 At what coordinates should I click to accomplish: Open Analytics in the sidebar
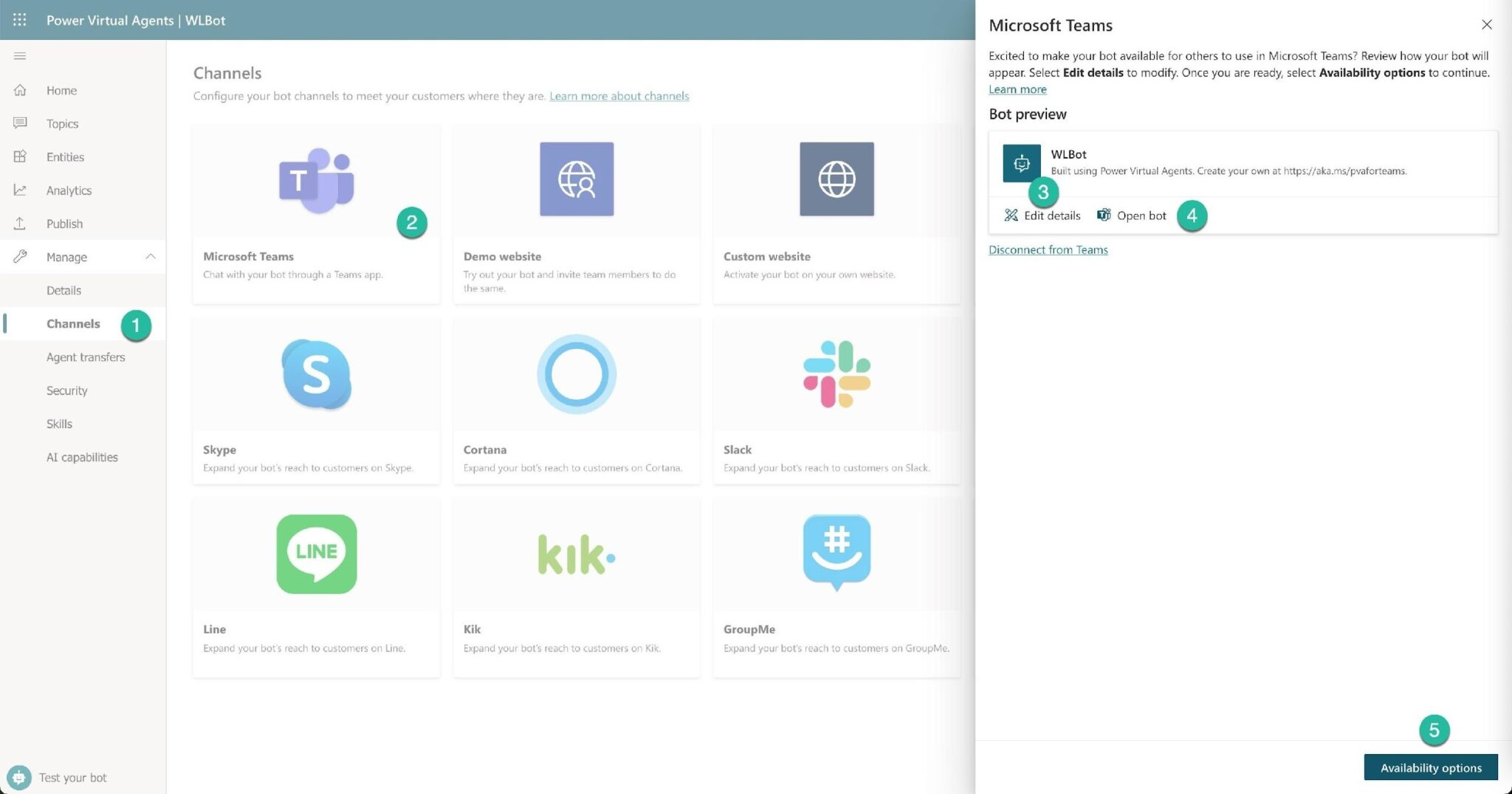69,190
